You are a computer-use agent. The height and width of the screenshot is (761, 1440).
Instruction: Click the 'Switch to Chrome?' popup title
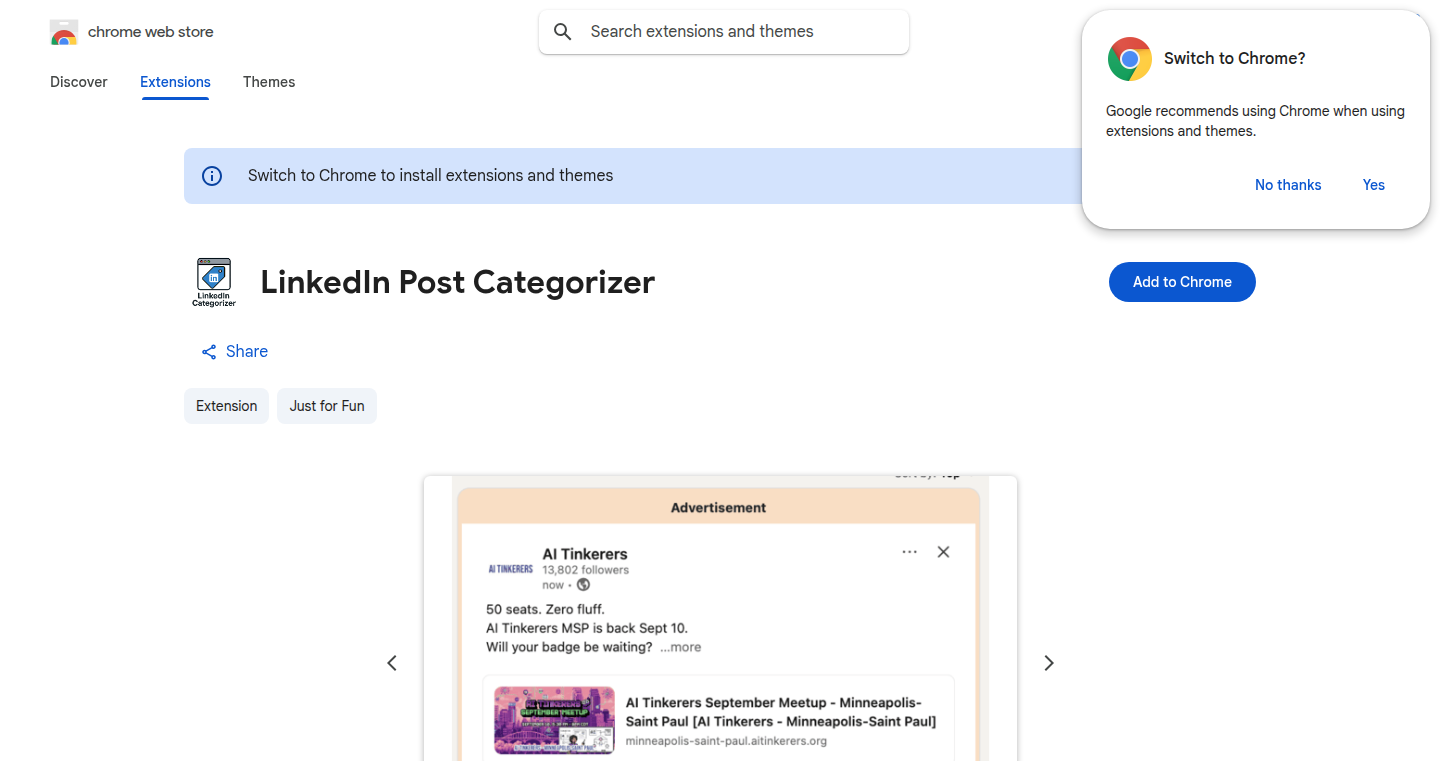[x=1235, y=59]
